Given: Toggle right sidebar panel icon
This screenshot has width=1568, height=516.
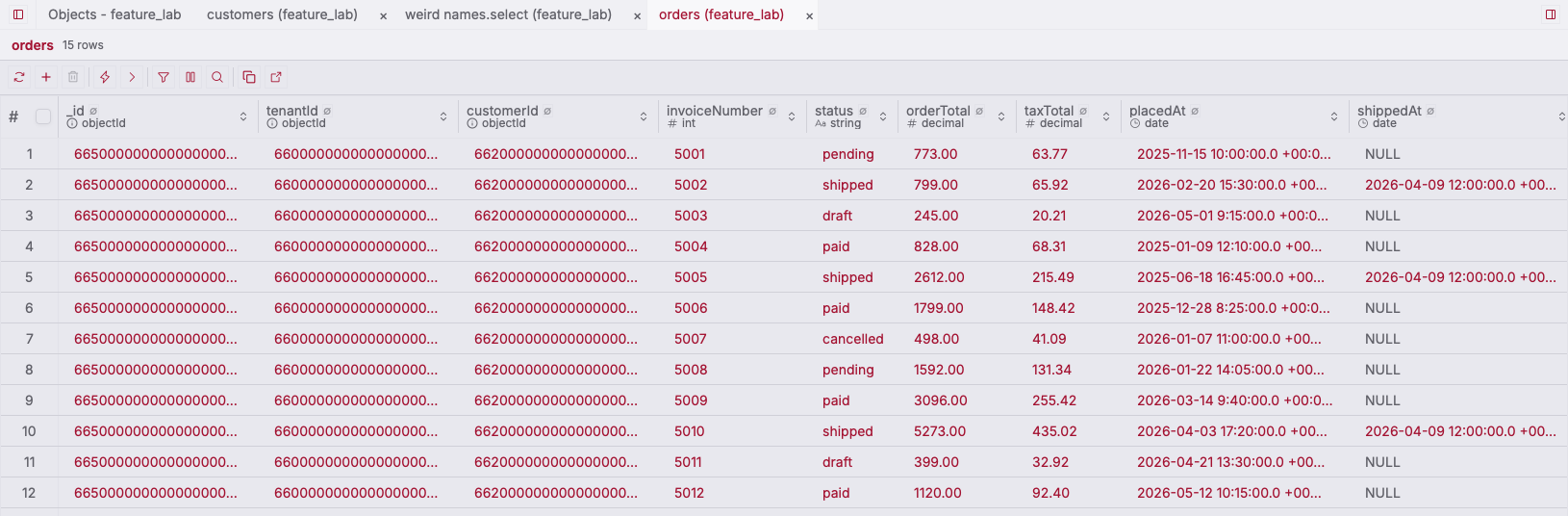Looking at the screenshot, I should [1551, 14].
